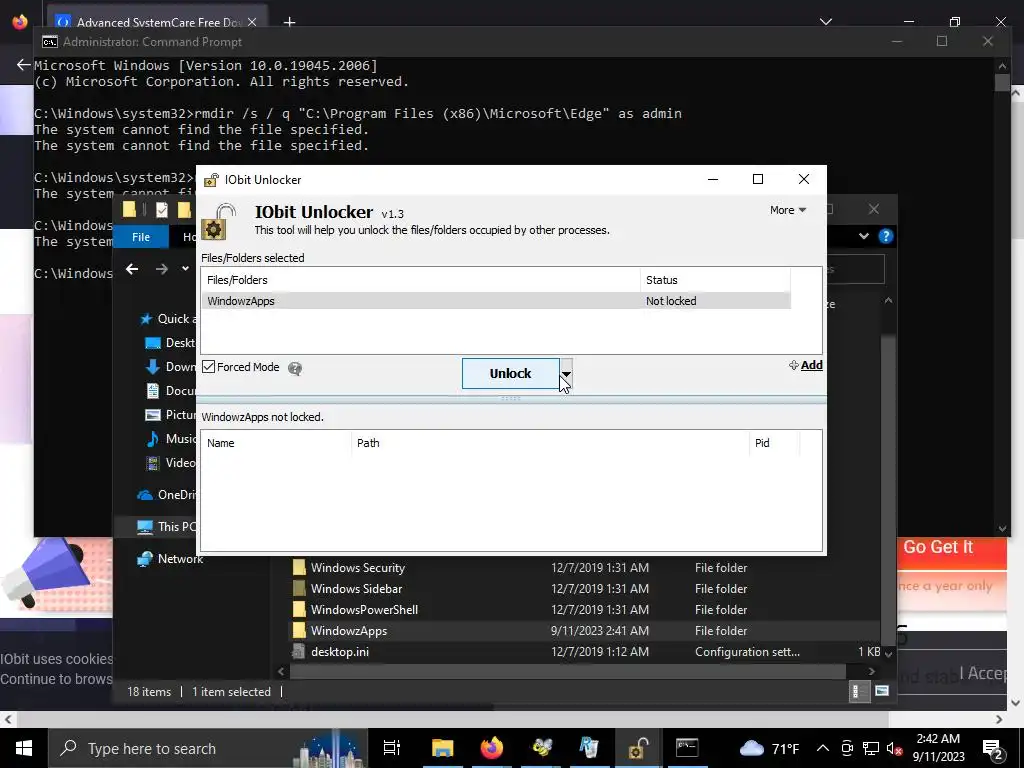Expand the Explorer ribbon chevron
This screenshot has height=768, width=1024.
click(863, 236)
